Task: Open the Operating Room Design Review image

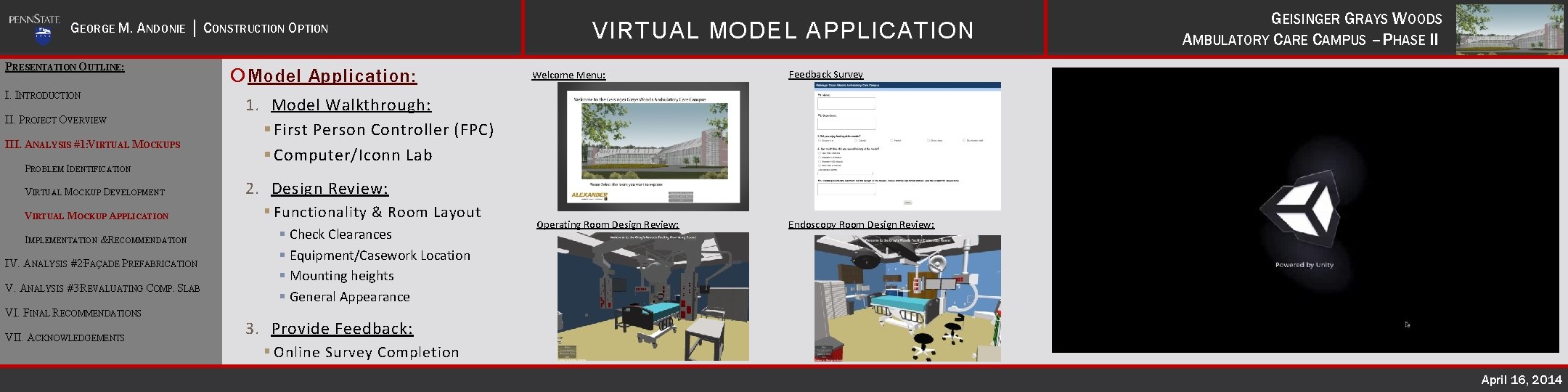Action: tap(653, 297)
